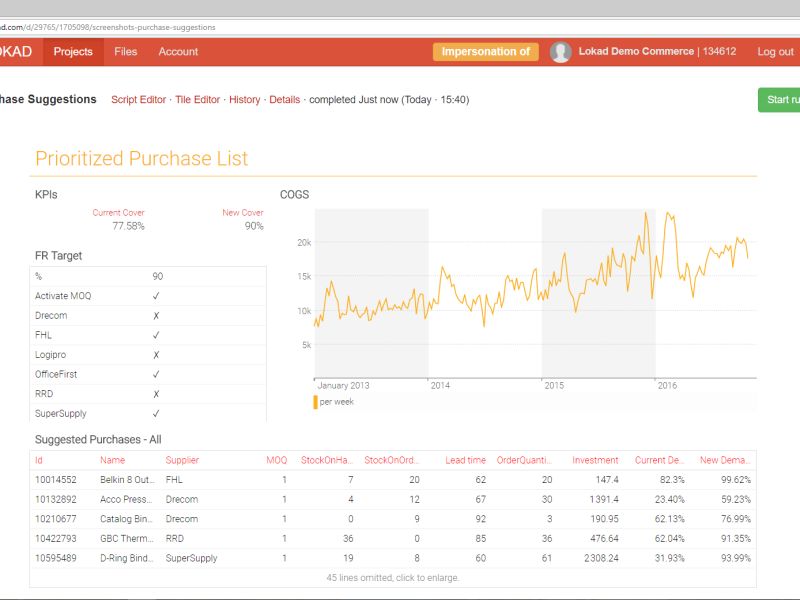Open the Tile Editor link
Screen dimensions: 800x600
[x=197, y=99]
